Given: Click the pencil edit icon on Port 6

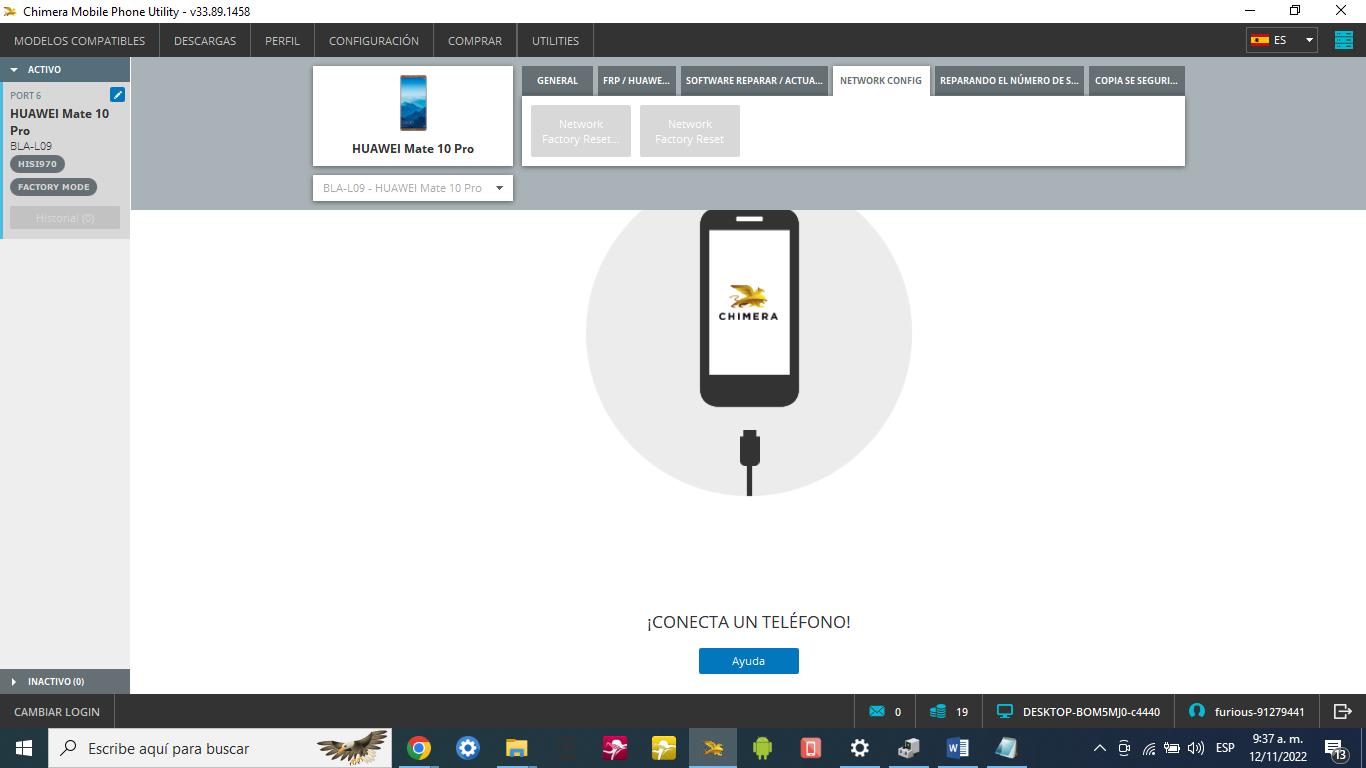Looking at the screenshot, I should pos(117,95).
